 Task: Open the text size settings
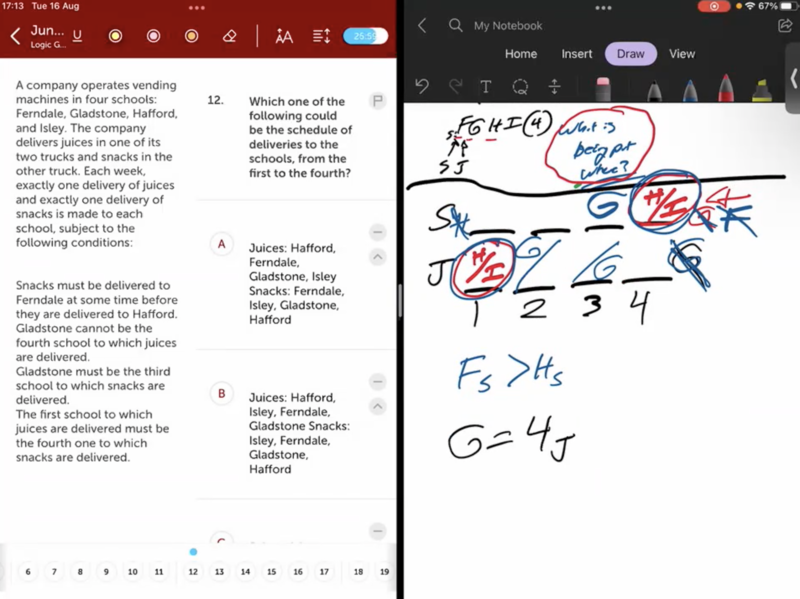284,36
